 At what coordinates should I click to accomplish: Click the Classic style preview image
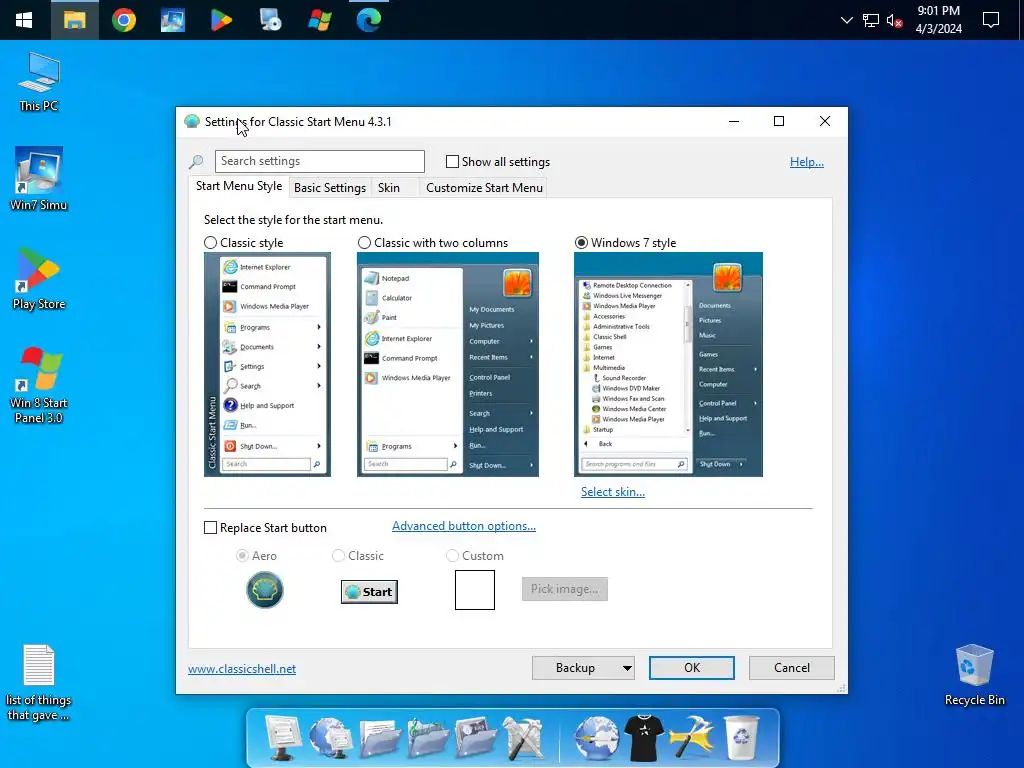[267, 364]
